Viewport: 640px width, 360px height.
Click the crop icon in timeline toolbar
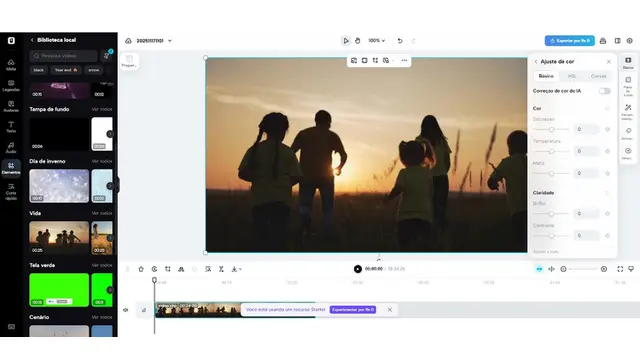point(168,269)
